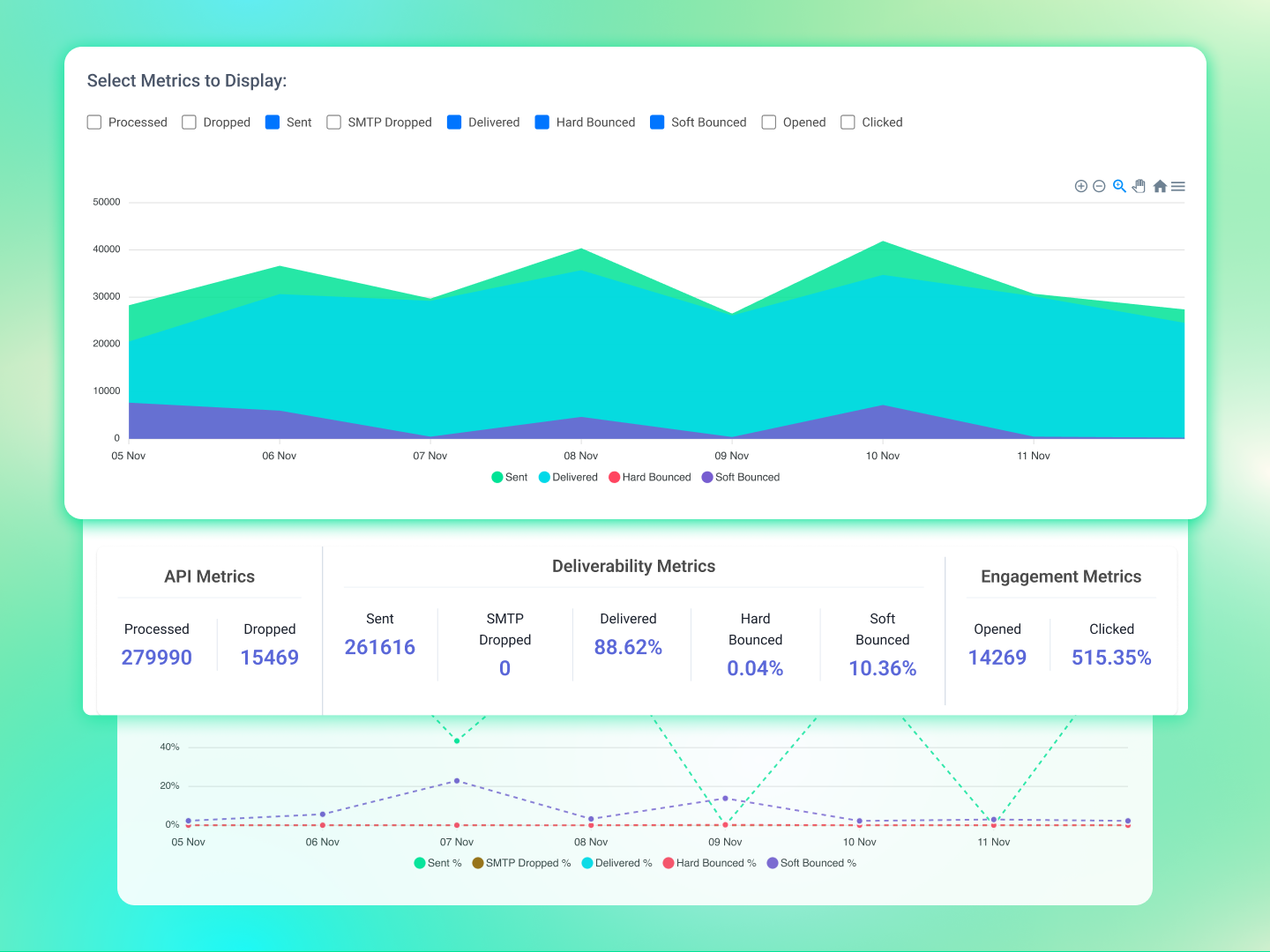The width and height of the screenshot is (1270, 952).
Task: Uncheck the Delivered metric checkbox
Action: point(454,123)
